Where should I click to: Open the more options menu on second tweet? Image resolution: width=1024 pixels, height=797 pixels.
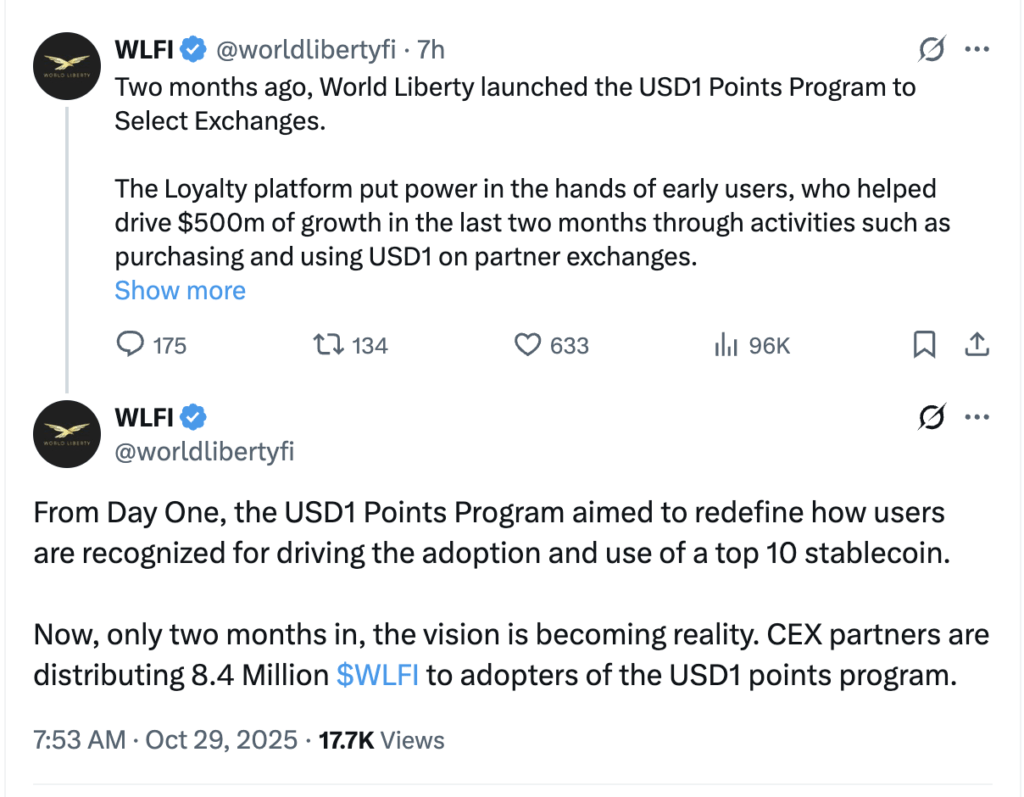pyautogui.click(x=977, y=417)
